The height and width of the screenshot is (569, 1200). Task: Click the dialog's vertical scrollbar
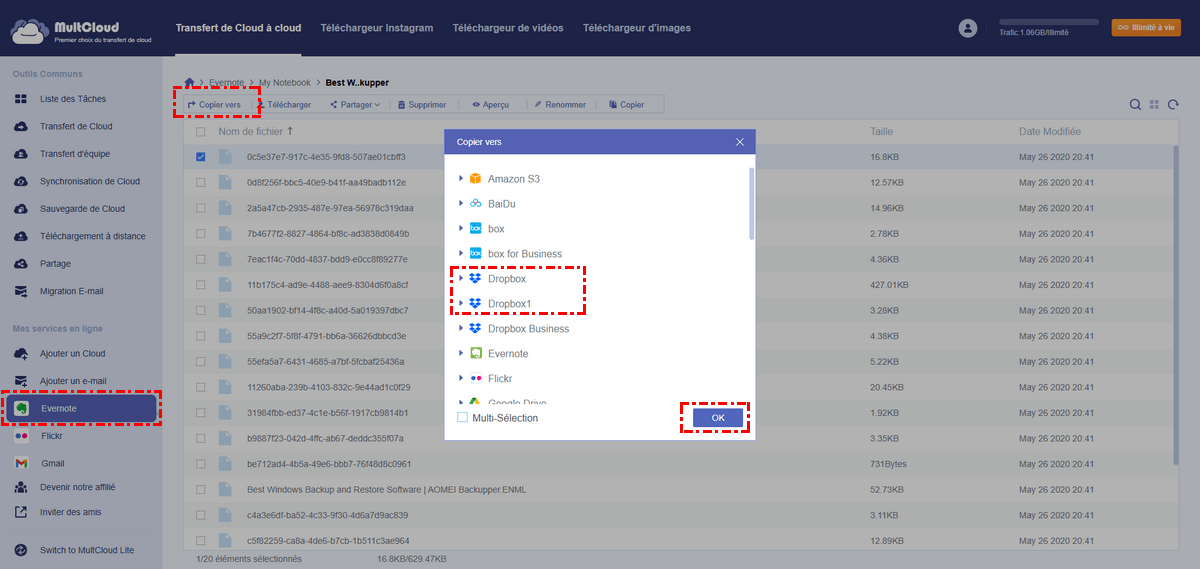point(751,202)
